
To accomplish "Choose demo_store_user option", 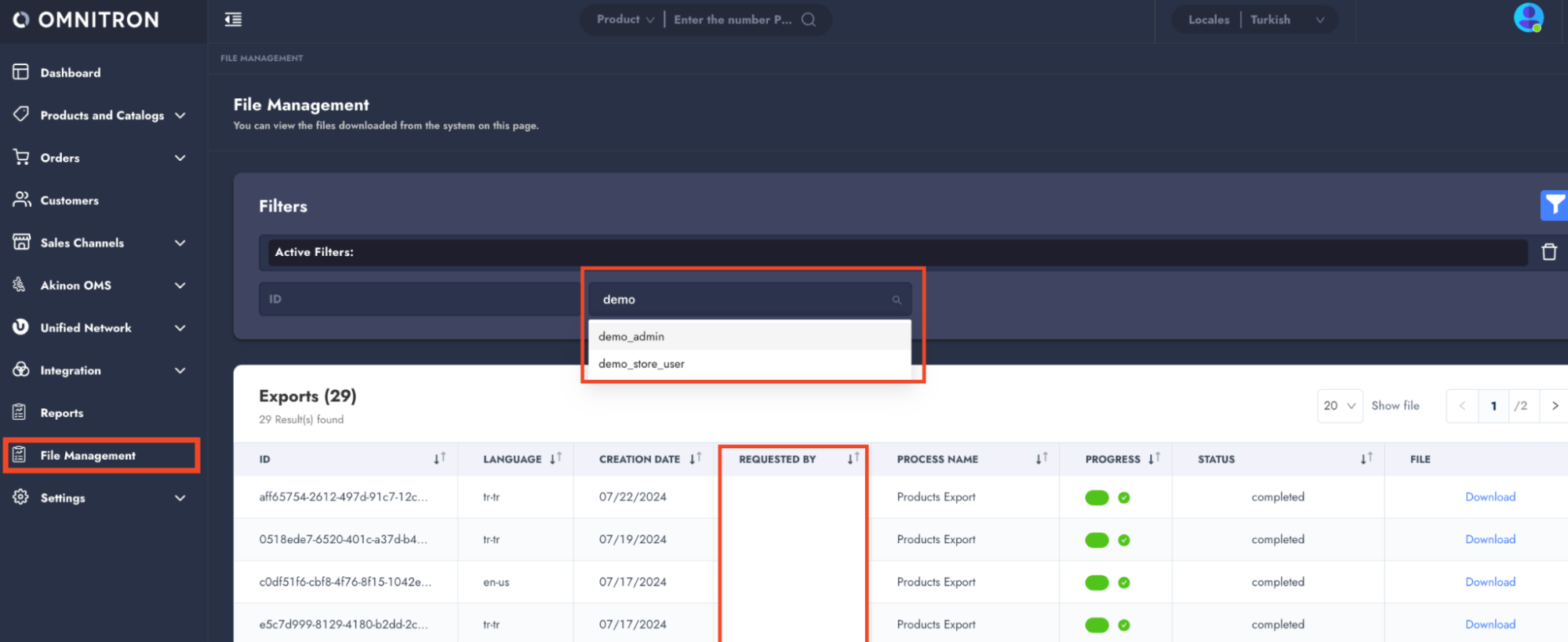I will 642,364.
